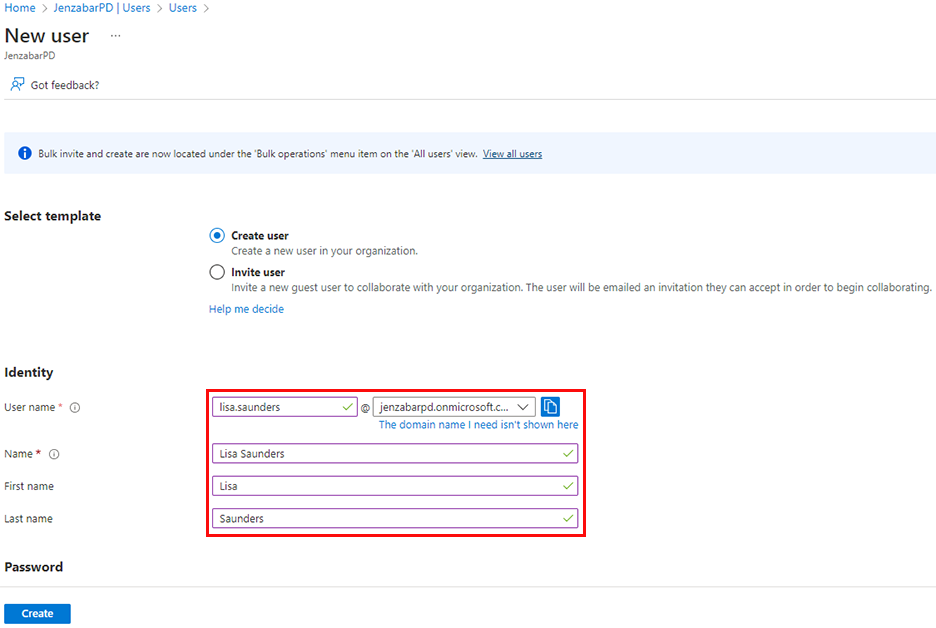The width and height of the screenshot is (936, 628).
Task: Click the checkmark inside the username input
Action: click(x=348, y=406)
